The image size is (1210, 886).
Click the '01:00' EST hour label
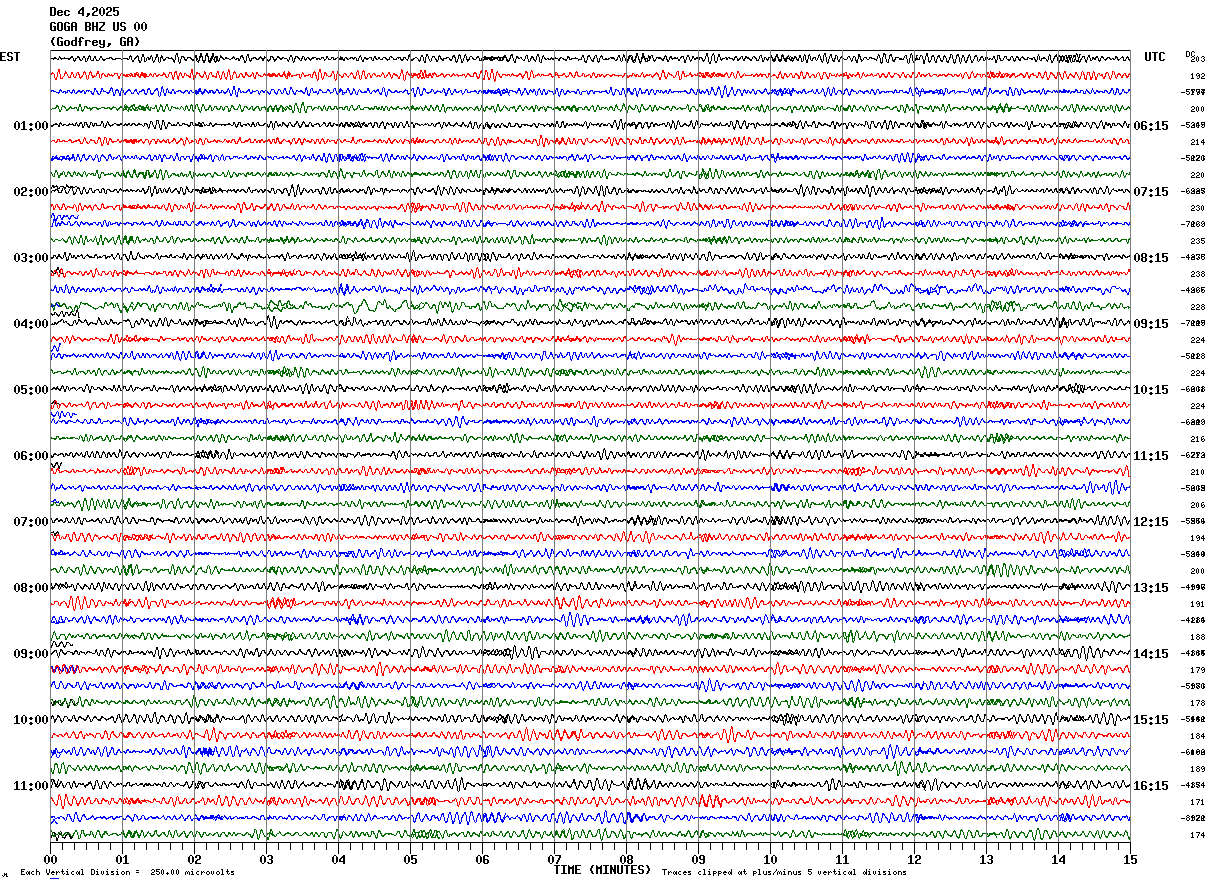point(31,126)
